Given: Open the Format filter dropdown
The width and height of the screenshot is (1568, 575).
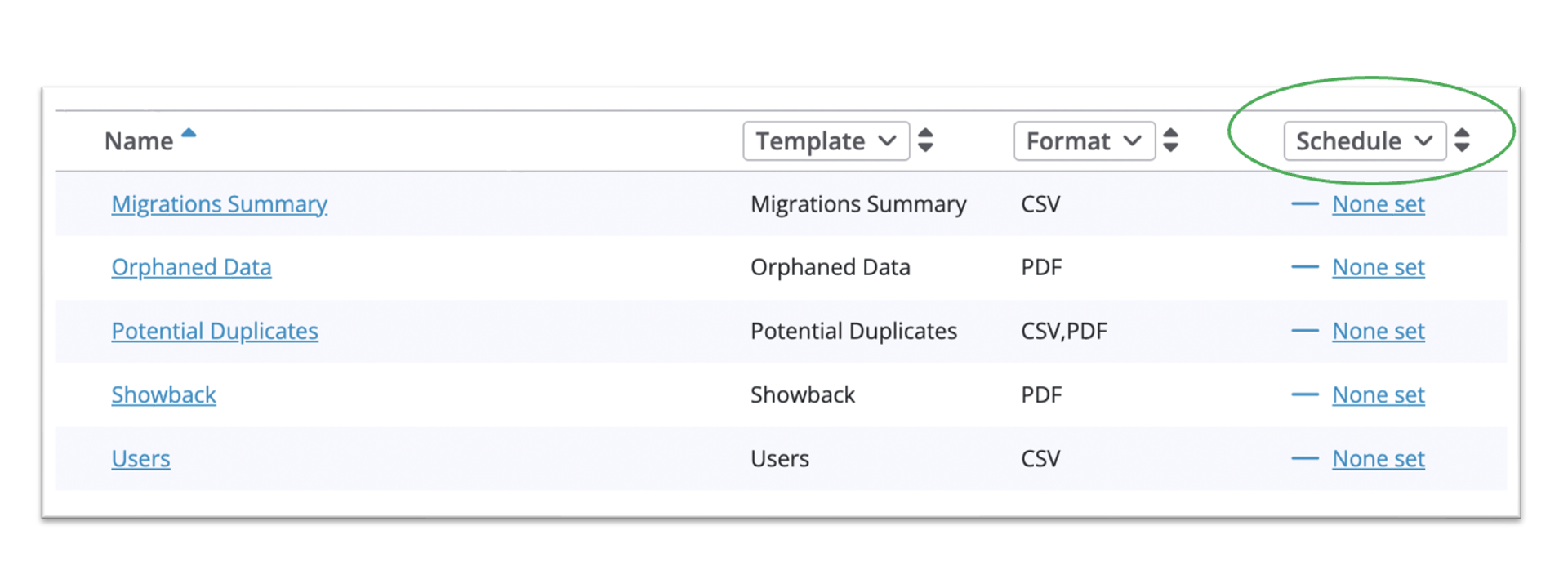Looking at the screenshot, I should pos(1084,141).
